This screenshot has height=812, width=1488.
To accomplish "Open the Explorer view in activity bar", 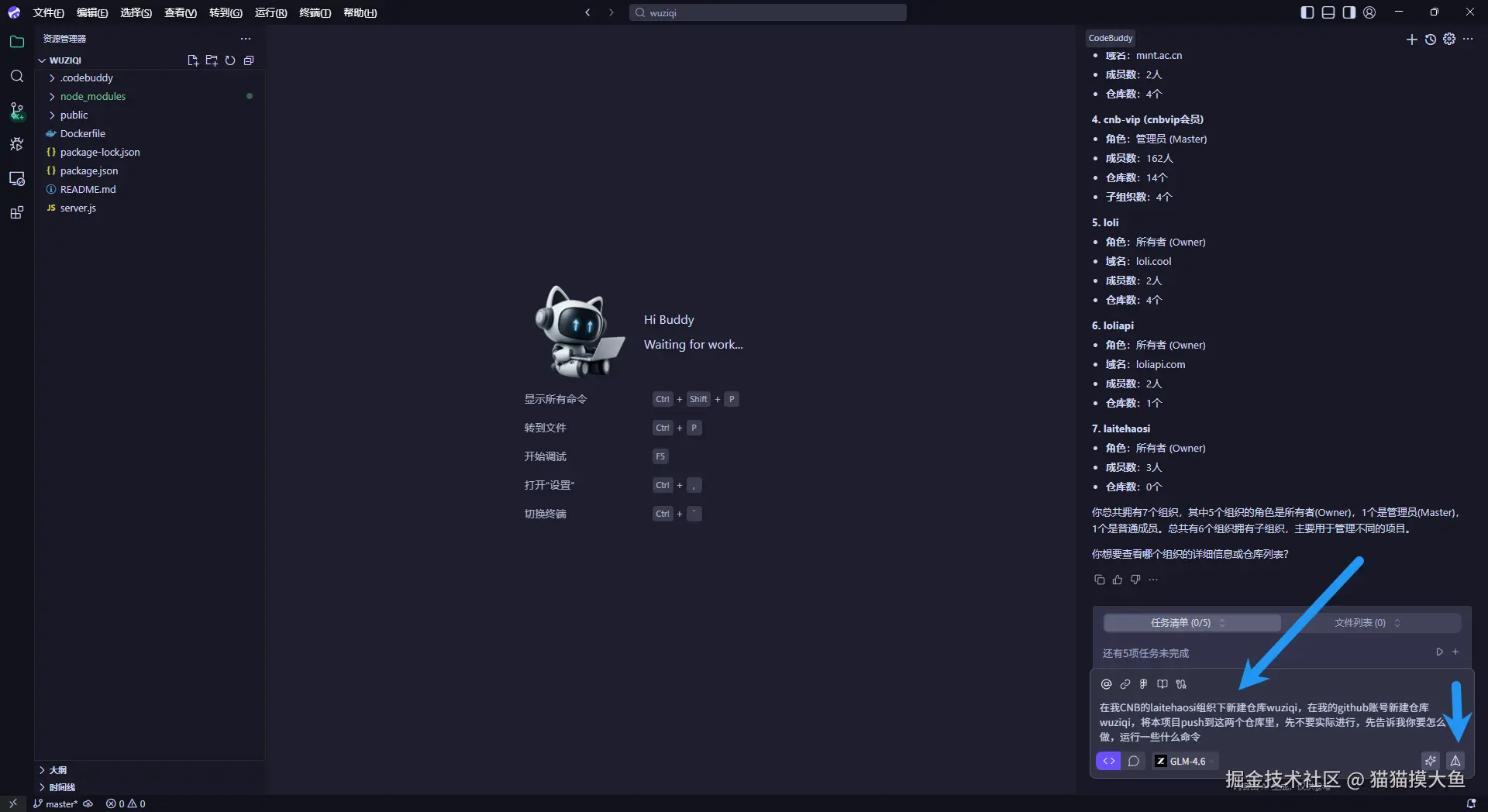I will (x=17, y=42).
